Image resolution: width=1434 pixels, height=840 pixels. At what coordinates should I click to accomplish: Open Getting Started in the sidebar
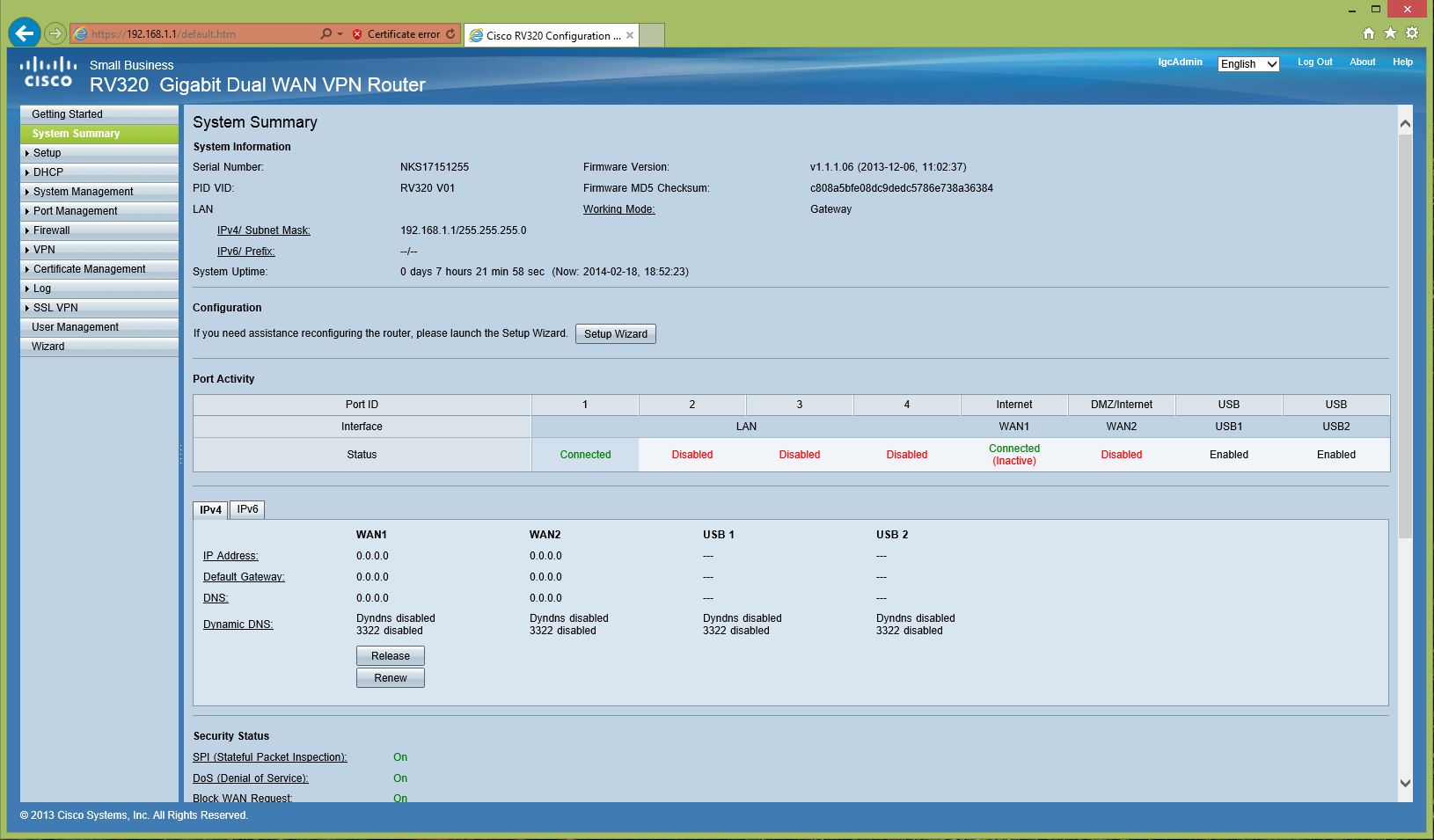(99, 114)
